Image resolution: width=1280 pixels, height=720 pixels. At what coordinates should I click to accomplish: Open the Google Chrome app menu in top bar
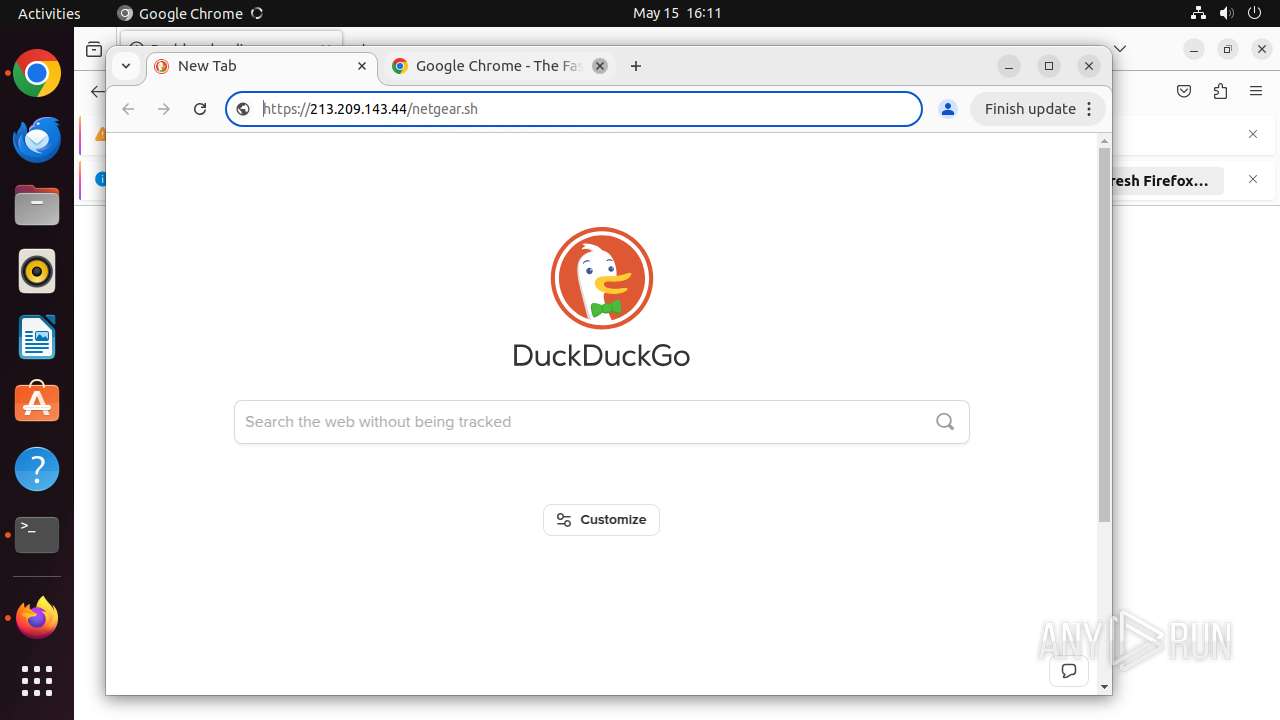(190, 13)
